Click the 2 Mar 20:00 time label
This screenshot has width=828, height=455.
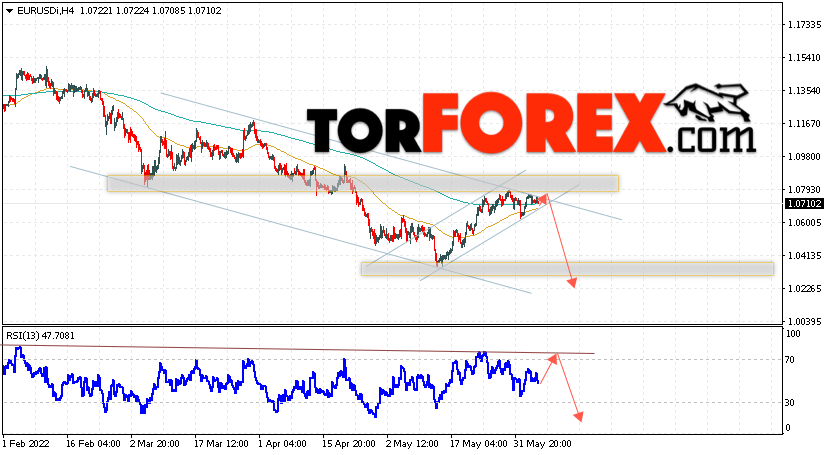(x=155, y=444)
